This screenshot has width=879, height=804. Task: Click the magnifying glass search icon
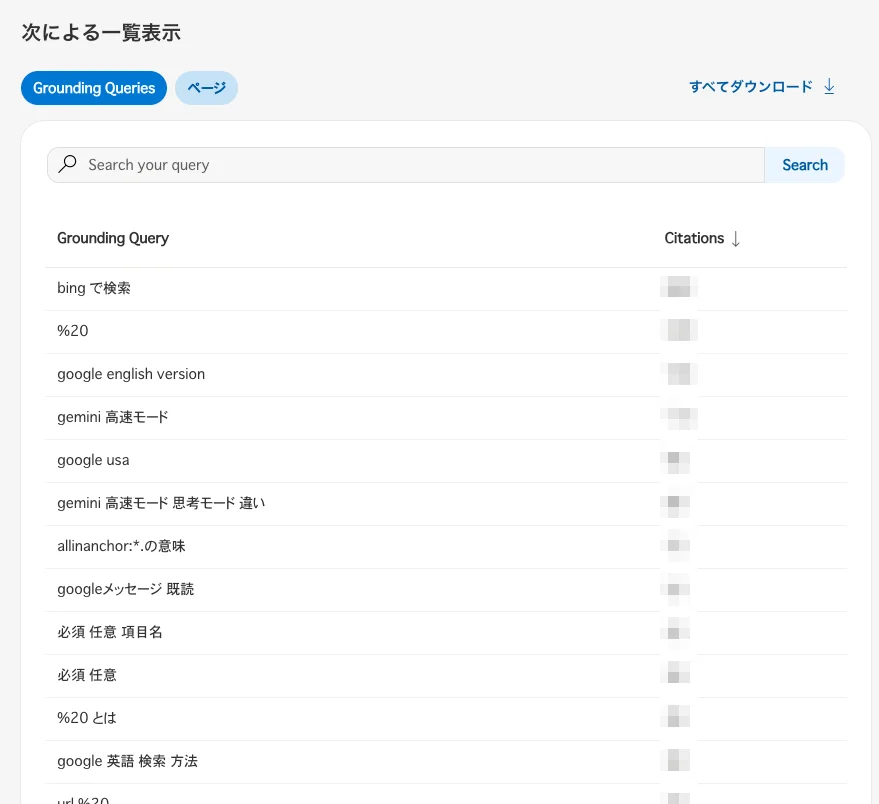[68, 165]
